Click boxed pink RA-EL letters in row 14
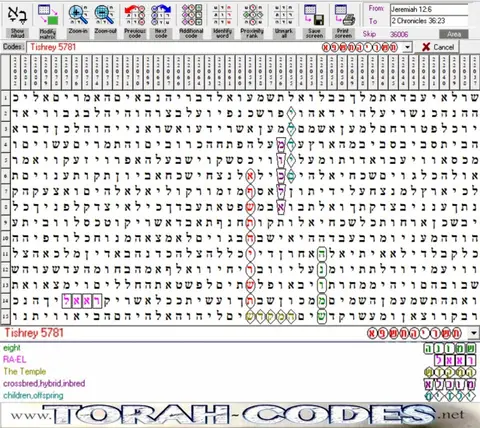The image size is (480, 428). [x=82, y=301]
